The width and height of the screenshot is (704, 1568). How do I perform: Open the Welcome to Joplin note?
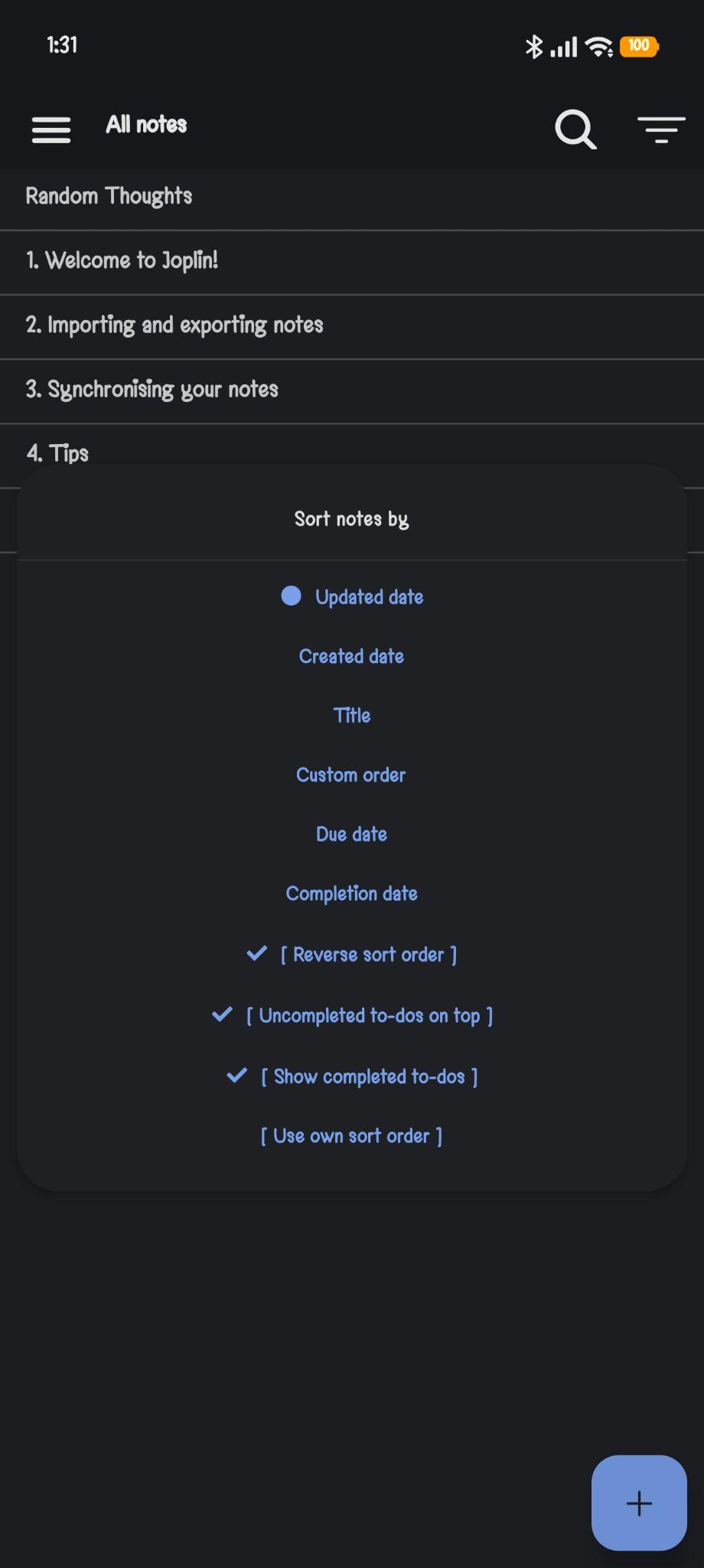click(352, 262)
